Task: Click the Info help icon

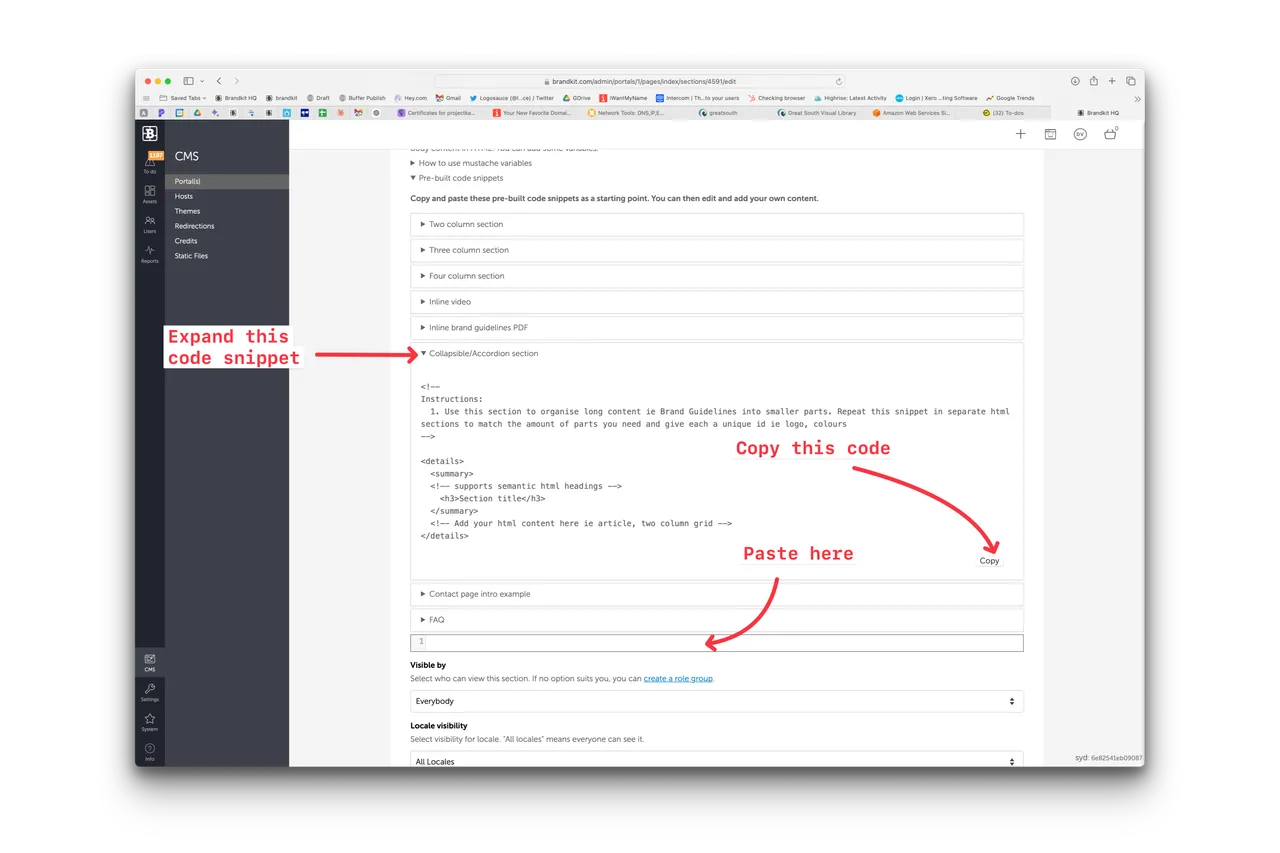Action: [150, 749]
